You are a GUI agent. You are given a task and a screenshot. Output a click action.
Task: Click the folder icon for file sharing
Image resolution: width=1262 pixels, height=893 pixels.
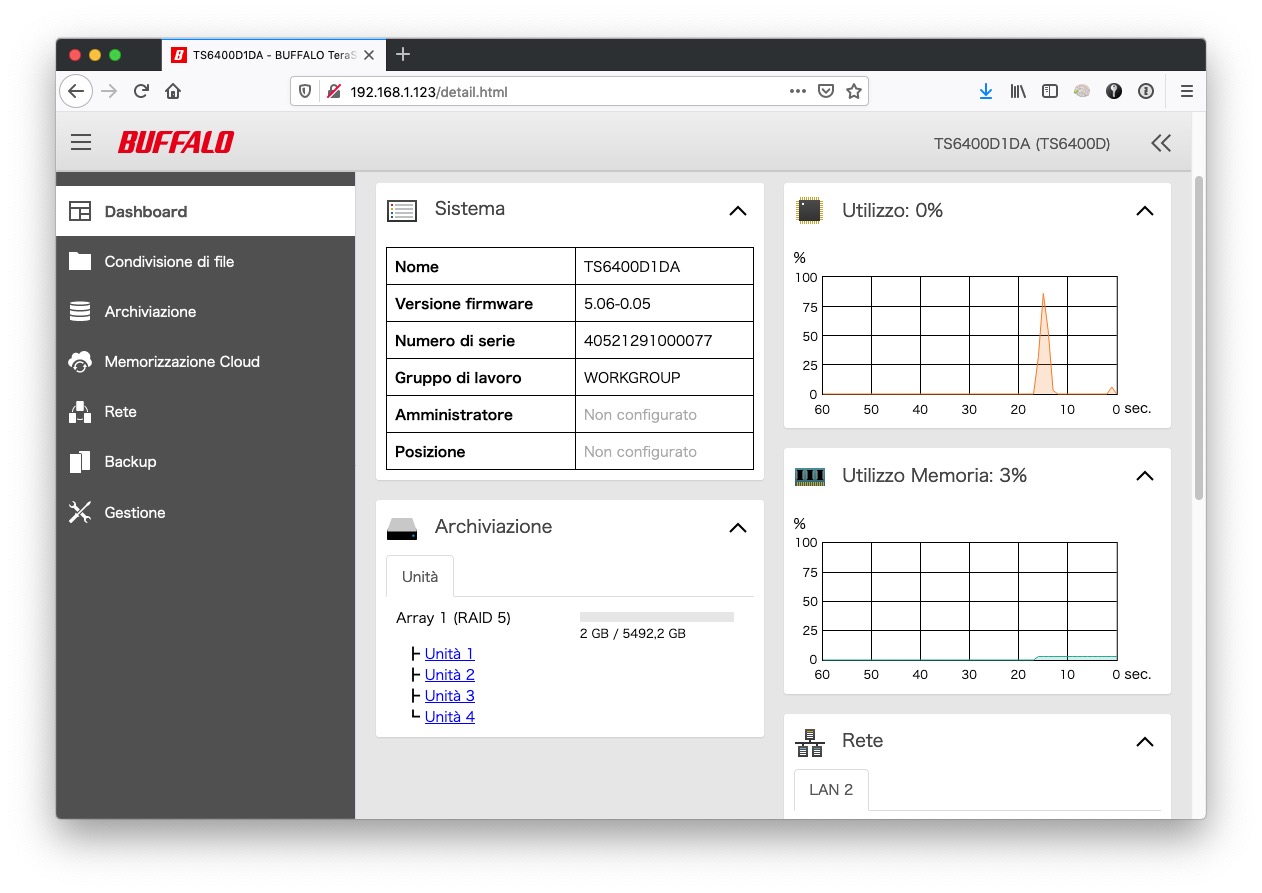point(80,261)
